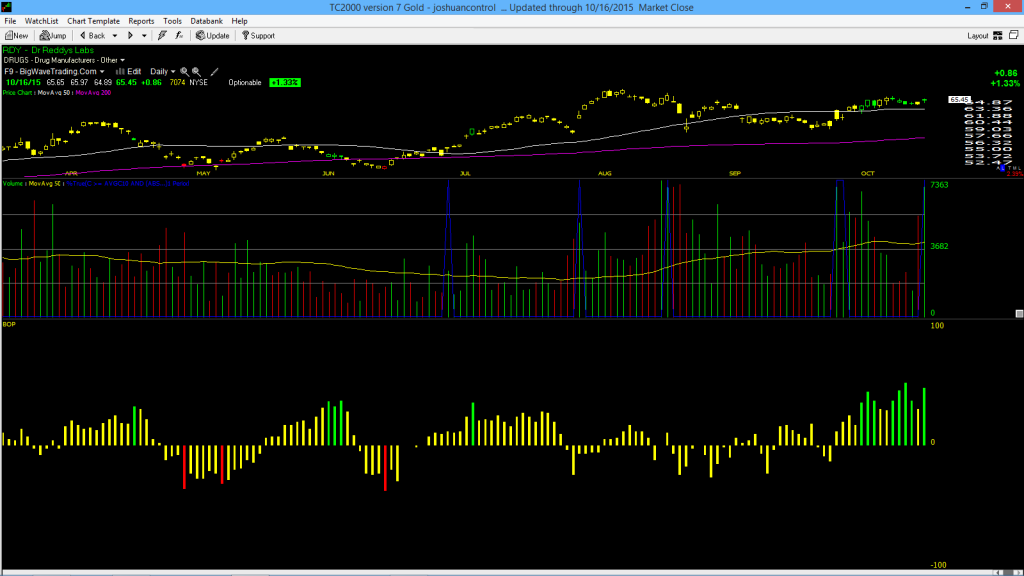This screenshot has height=576, width=1024.
Task: Go Back to the previous symbol
Action: [x=93, y=36]
